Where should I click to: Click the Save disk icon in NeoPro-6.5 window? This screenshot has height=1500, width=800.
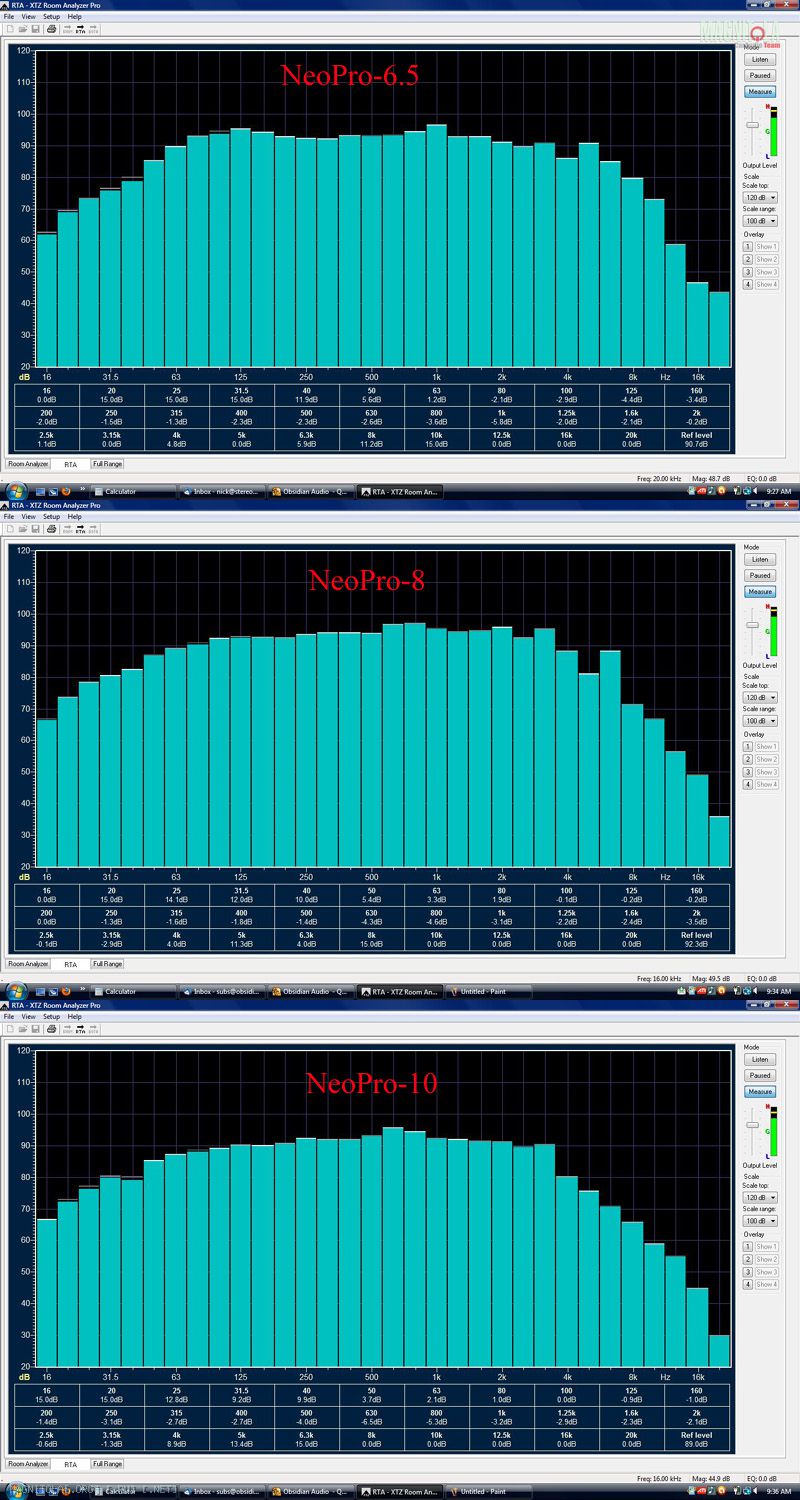point(36,29)
